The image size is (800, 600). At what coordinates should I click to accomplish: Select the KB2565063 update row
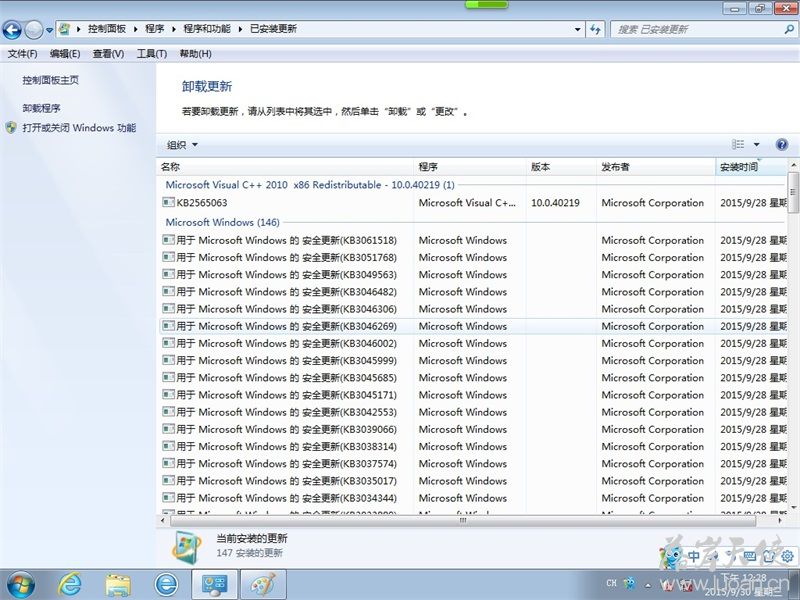coord(473,203)
